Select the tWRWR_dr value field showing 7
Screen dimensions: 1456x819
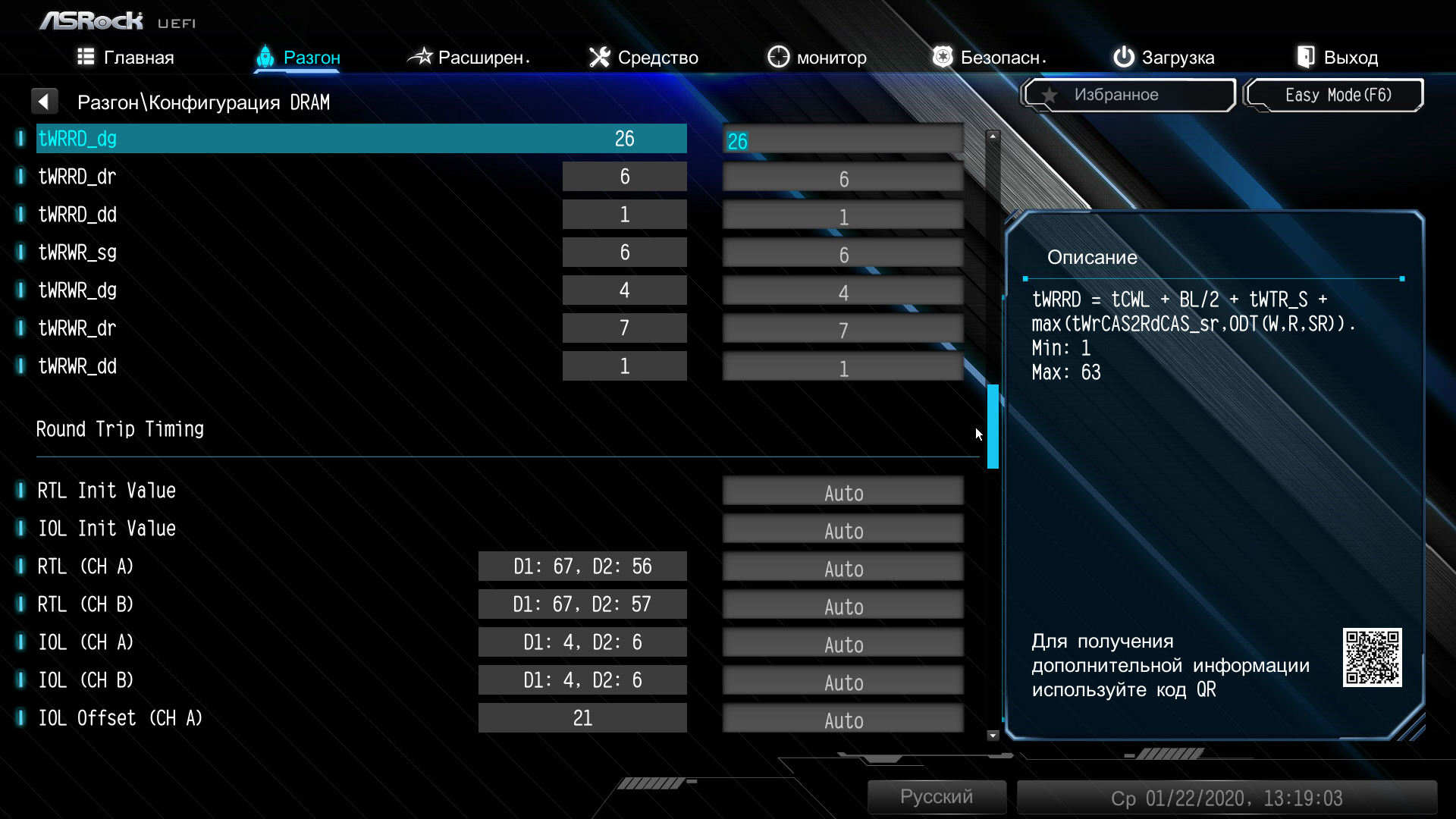[x=843, y=330]
